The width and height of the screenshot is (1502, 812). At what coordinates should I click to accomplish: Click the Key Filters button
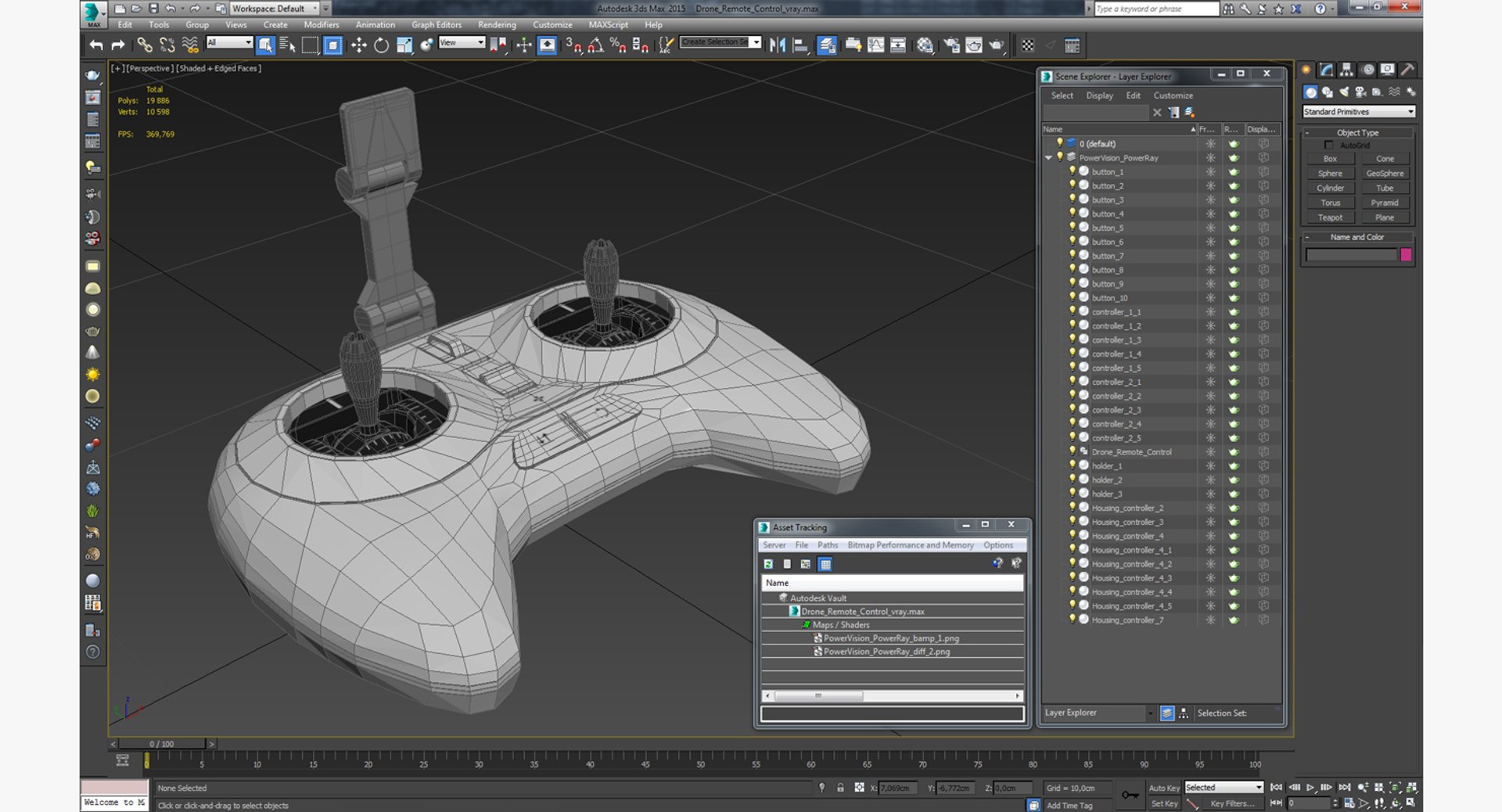1232,803
